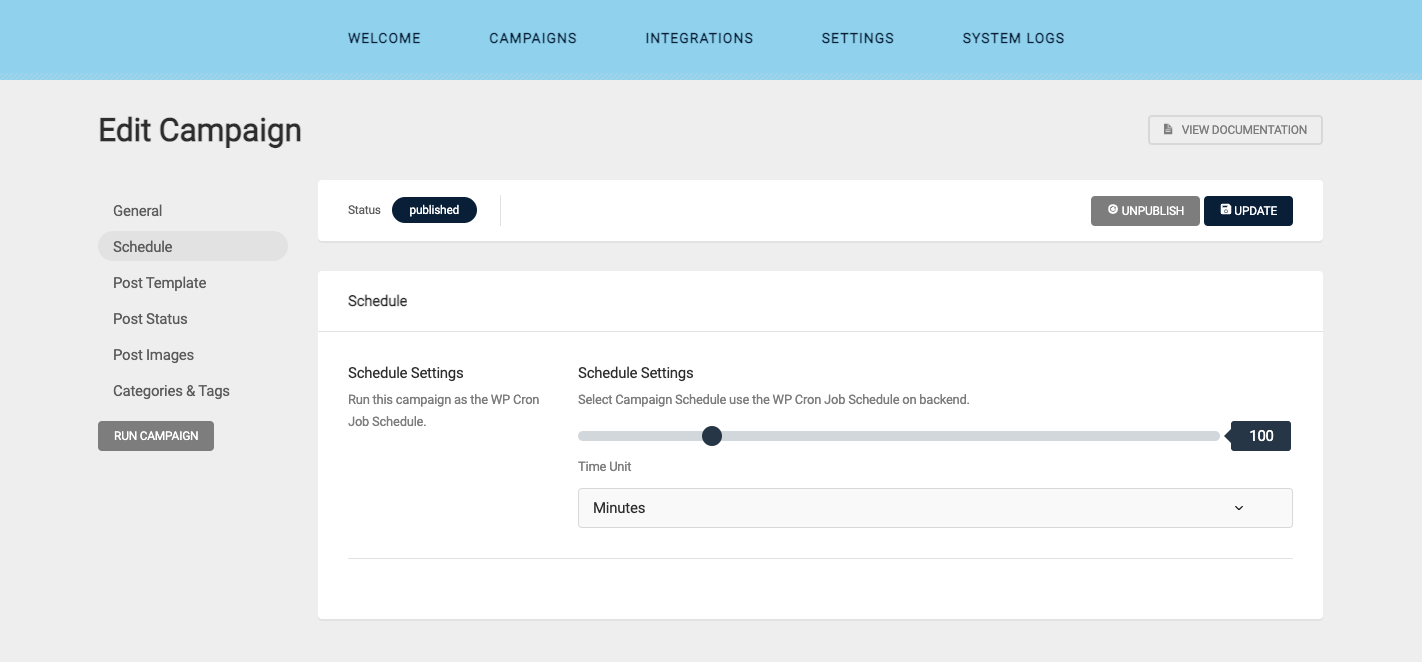The image size is (1422, 662).
Task: Open Categories & Tags section
Action: pos(171,391)
